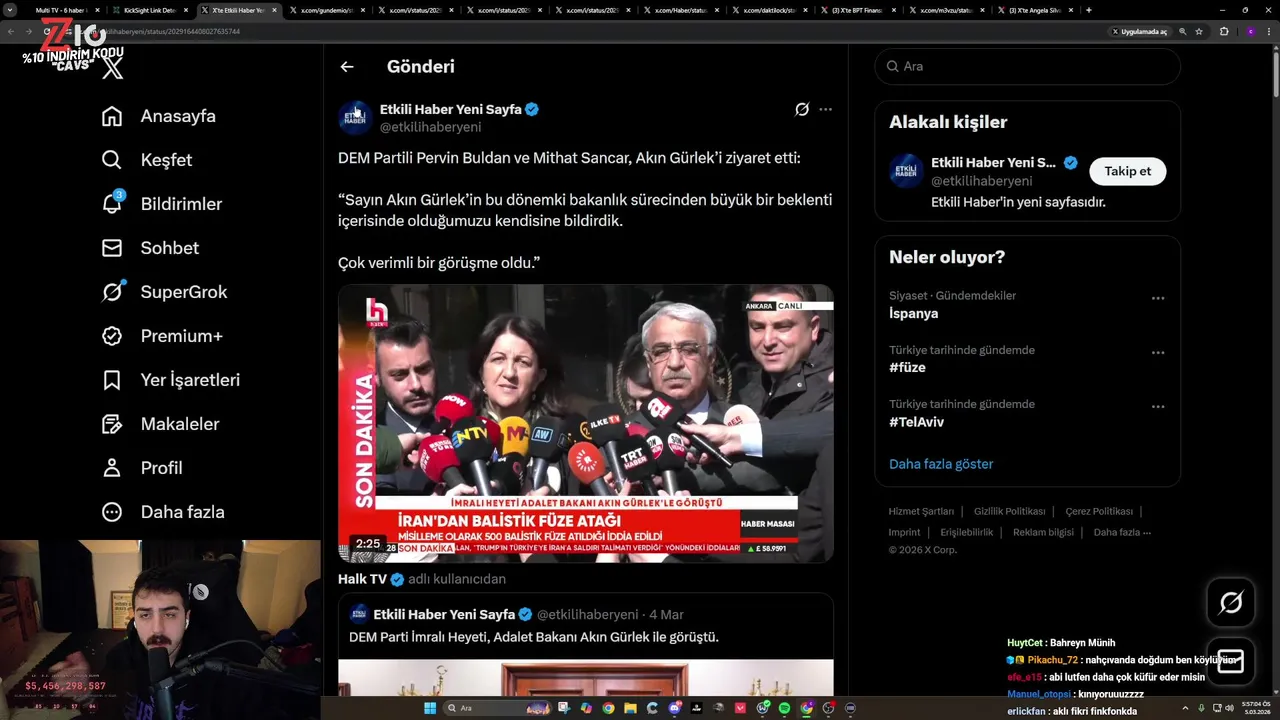
Task: Open the taskbar clock and date
Action: click(x=1256, y=708)
